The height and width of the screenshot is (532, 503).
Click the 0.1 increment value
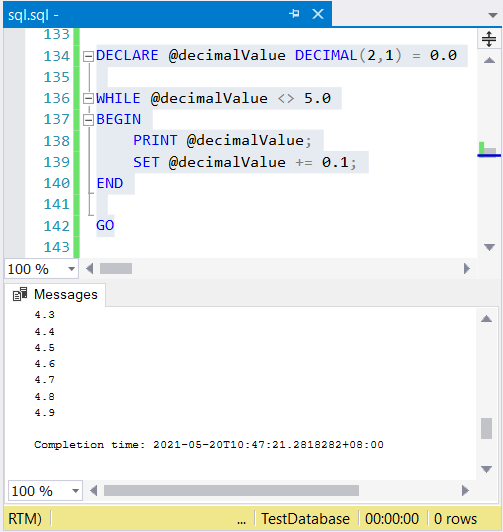pyautogui.click(x=335, y=162)
